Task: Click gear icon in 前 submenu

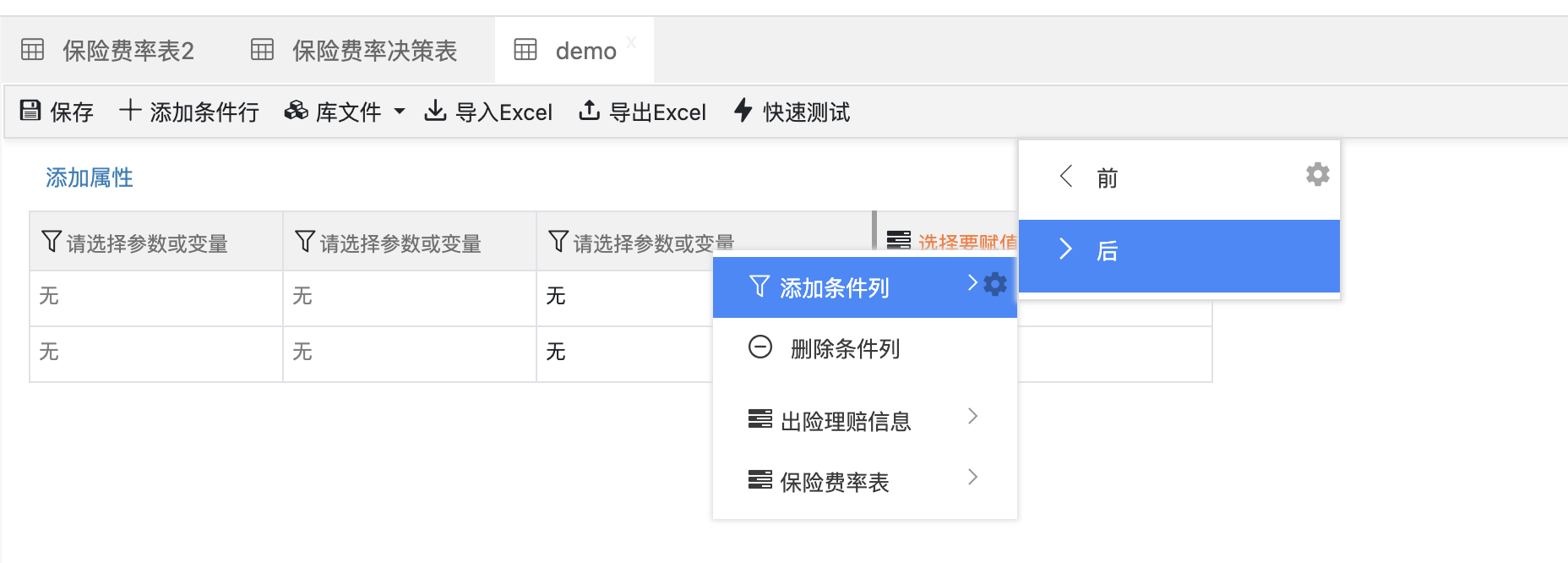Action: click(1317, 175)
